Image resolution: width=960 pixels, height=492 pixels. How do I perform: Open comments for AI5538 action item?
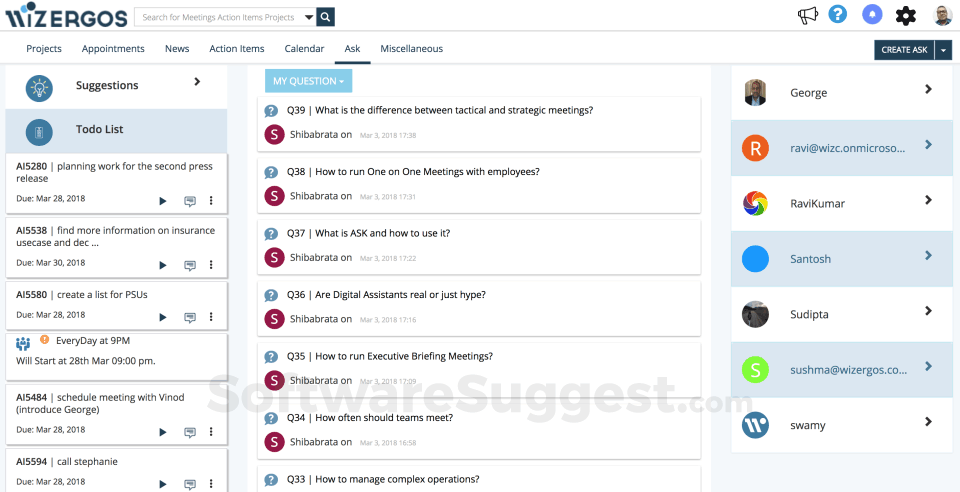tap(190, 265)
